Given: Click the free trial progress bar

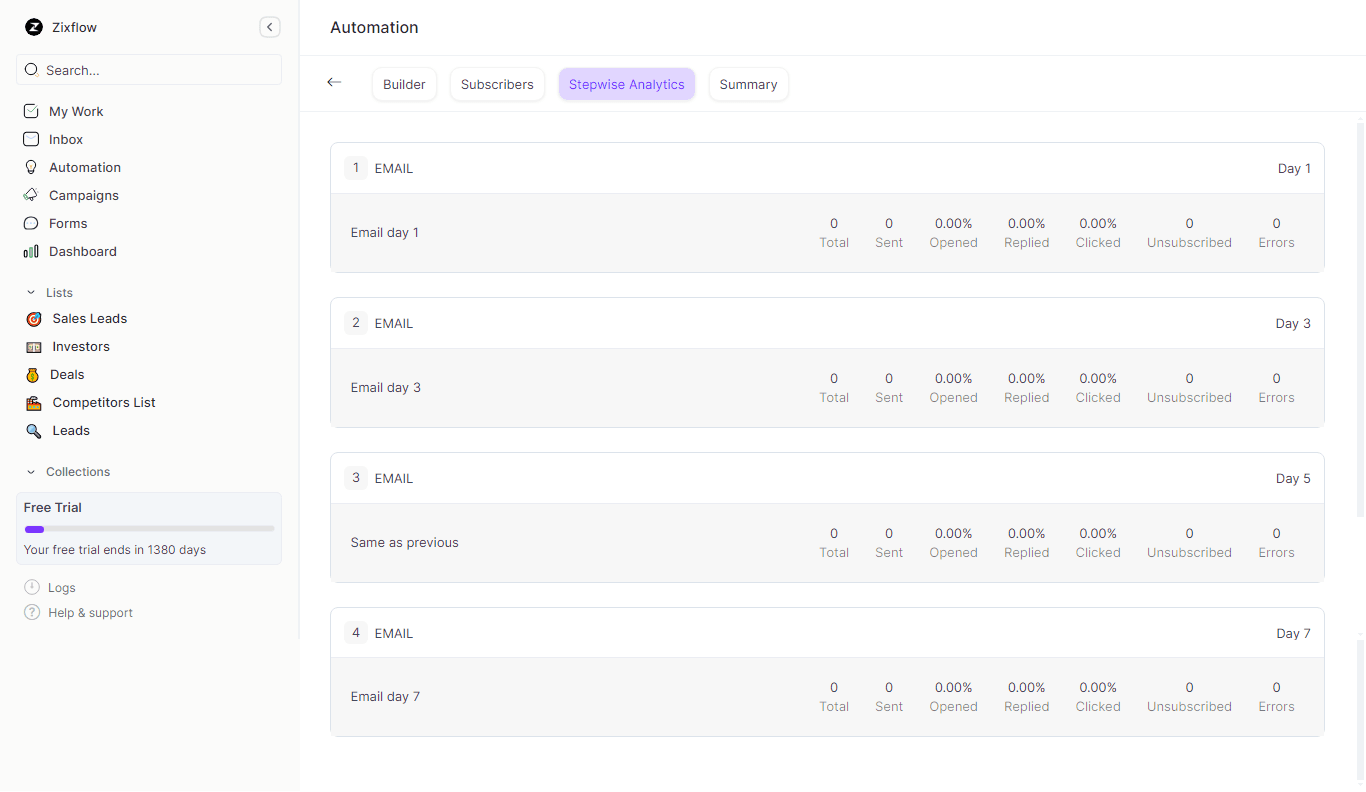Looking at the screenshot, I should (148, 529).
